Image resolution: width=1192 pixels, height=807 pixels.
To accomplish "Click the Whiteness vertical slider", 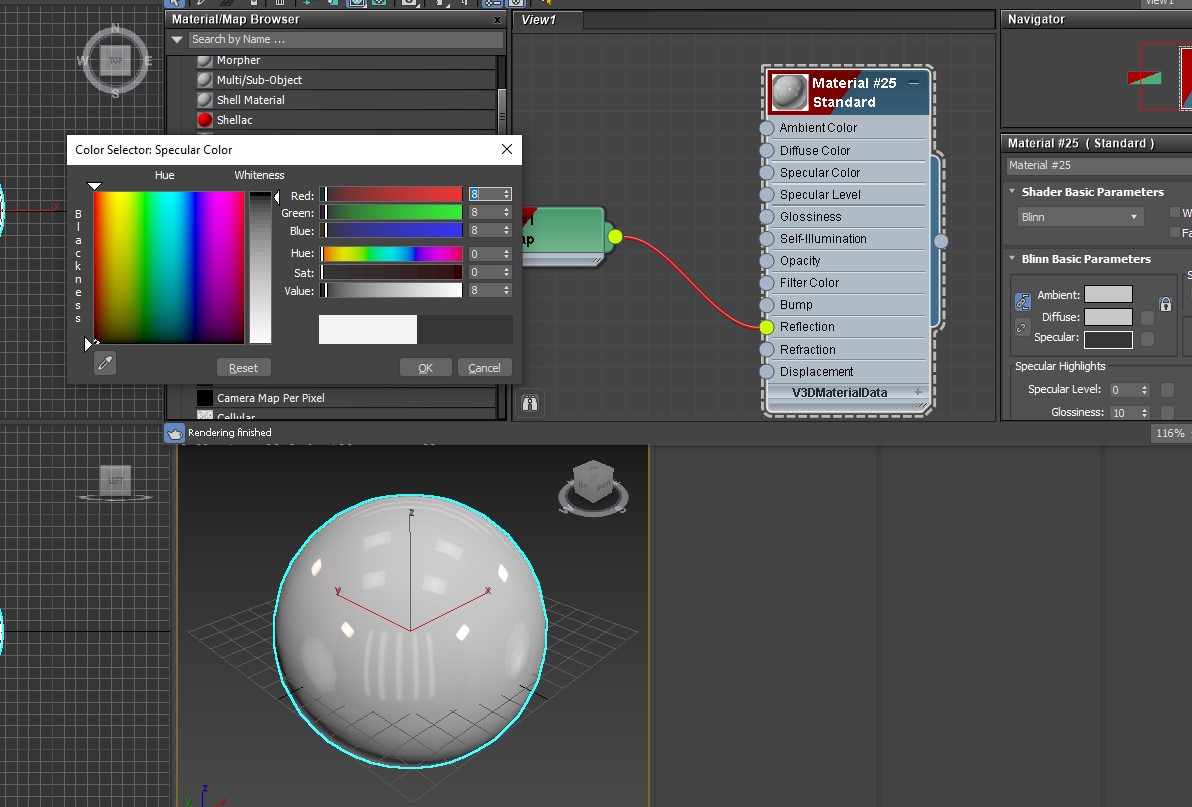I will point(260,267).
